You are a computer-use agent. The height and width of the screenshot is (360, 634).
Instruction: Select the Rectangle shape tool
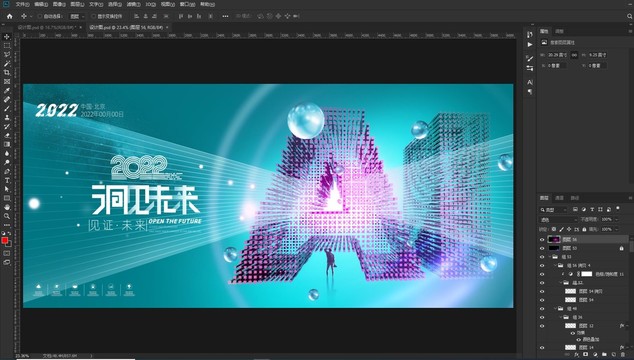(x=7, y=198)
